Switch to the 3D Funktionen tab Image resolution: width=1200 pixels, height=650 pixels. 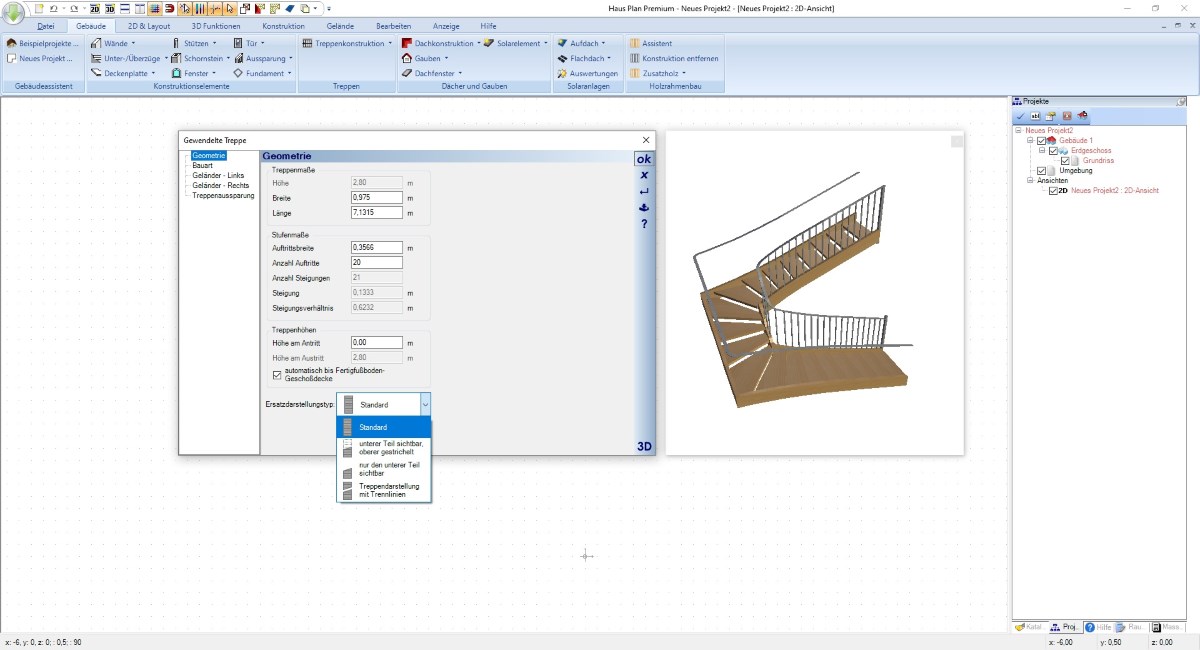coord(216,25)
